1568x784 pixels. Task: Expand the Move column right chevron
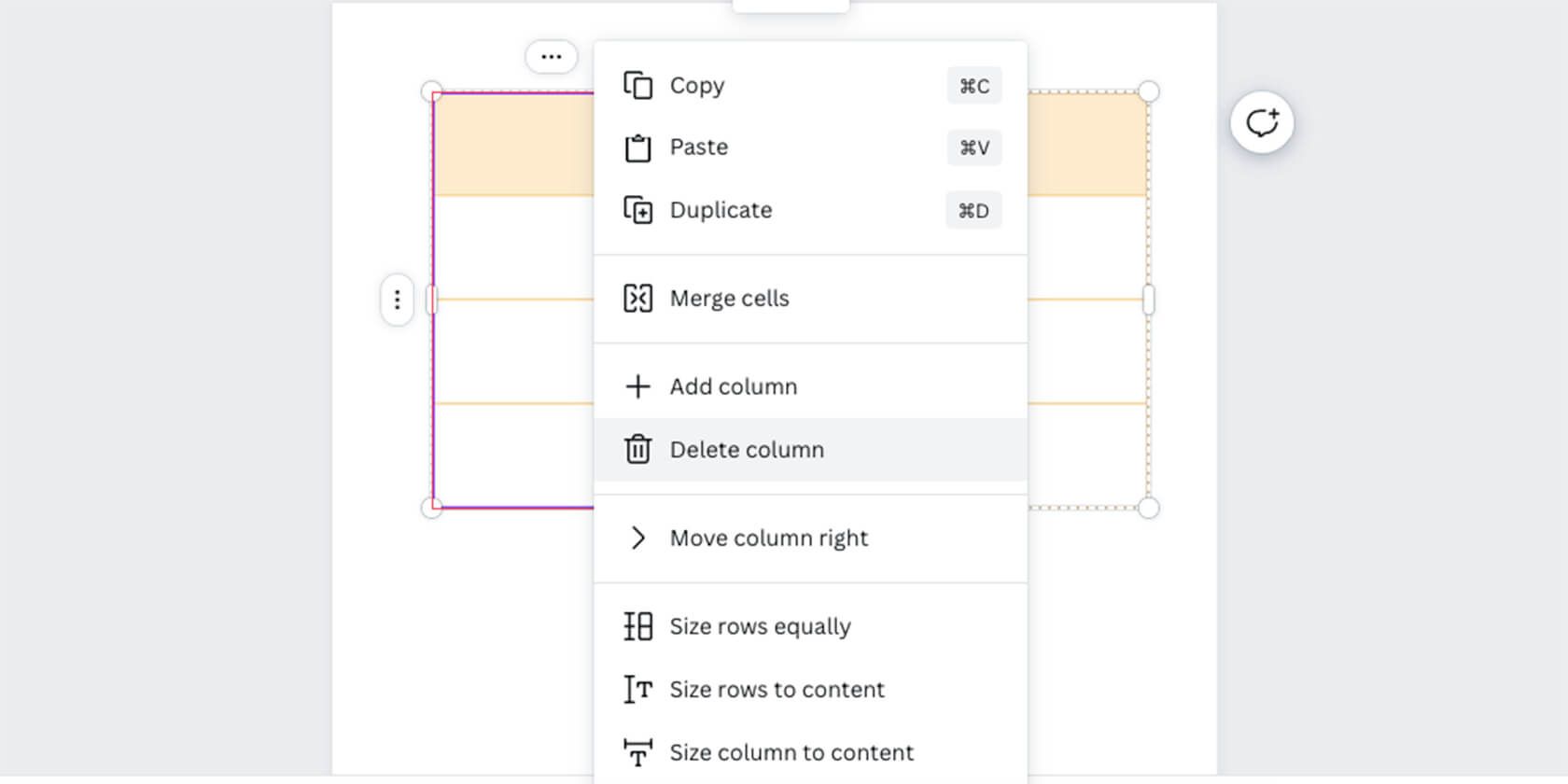[x=638, y=538]
